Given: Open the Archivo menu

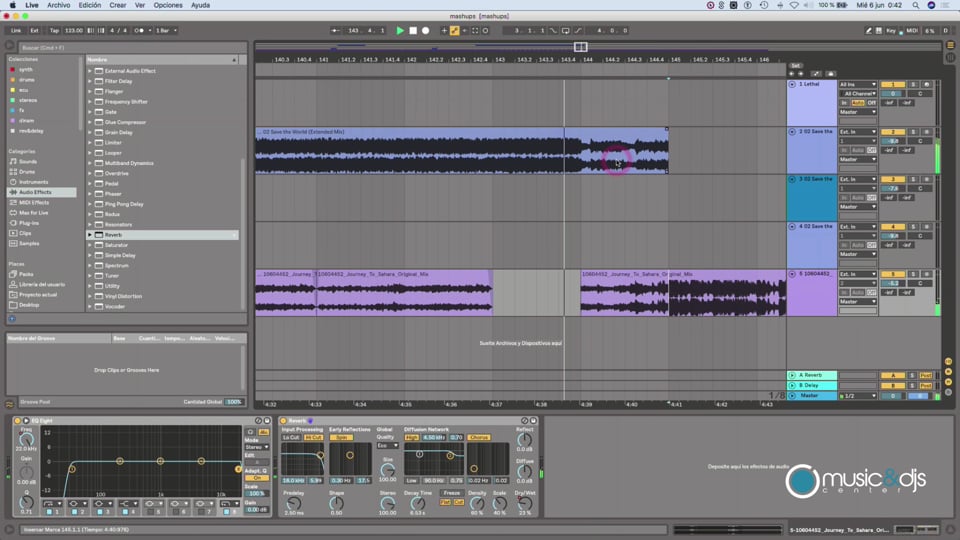Looking at the screenshot, I should point(59,5).
